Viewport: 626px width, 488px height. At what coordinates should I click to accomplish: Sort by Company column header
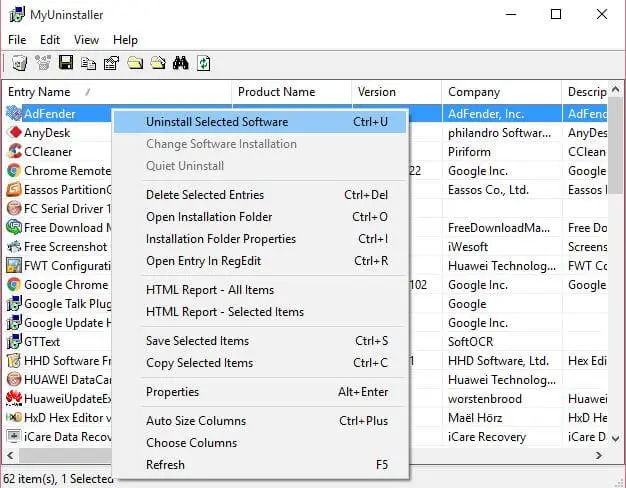coord(502,92)
